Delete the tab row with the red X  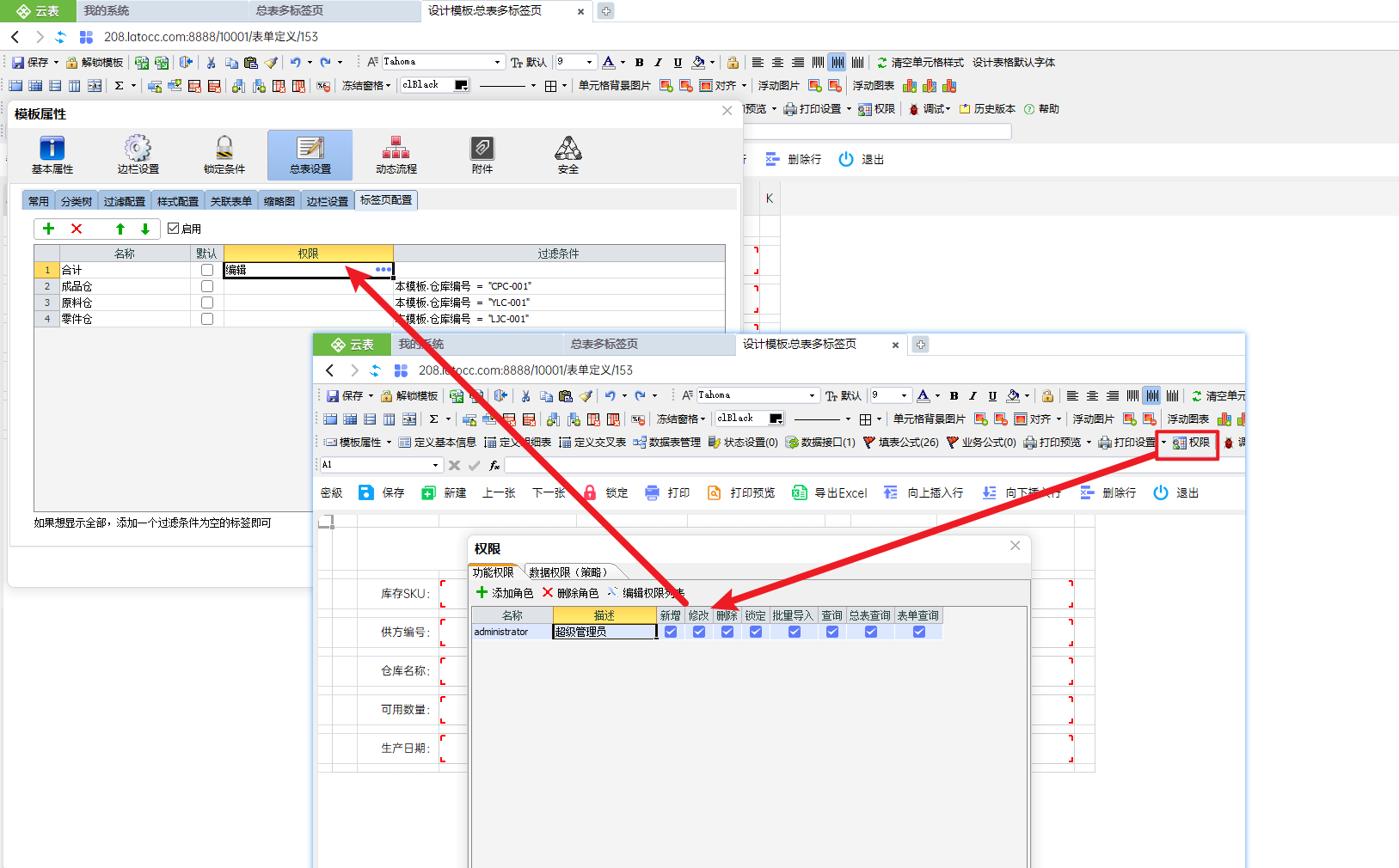pos(77,229)
